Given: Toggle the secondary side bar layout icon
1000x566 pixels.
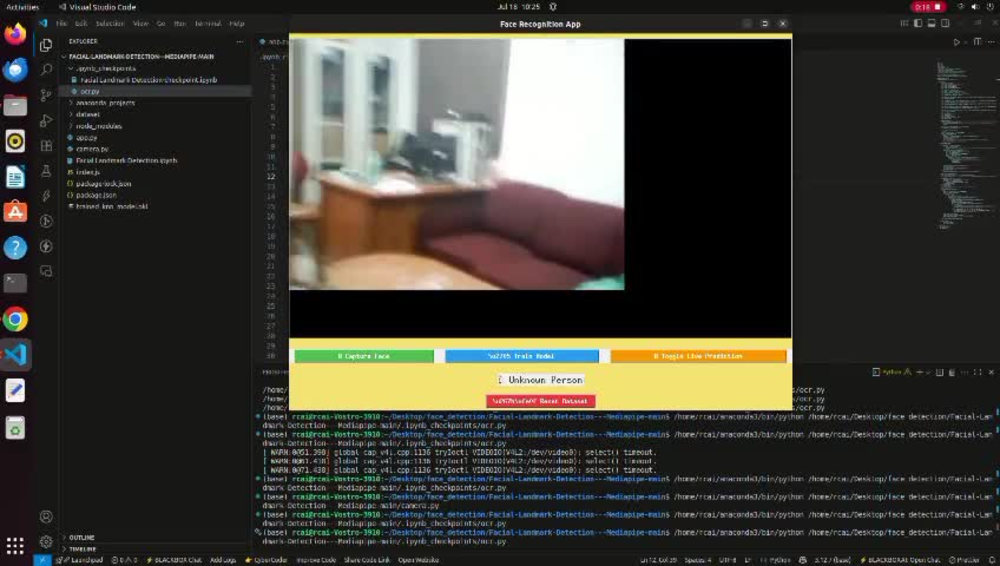Looking at the screenshot, I should pyautogui.click(x=945, y=23).
